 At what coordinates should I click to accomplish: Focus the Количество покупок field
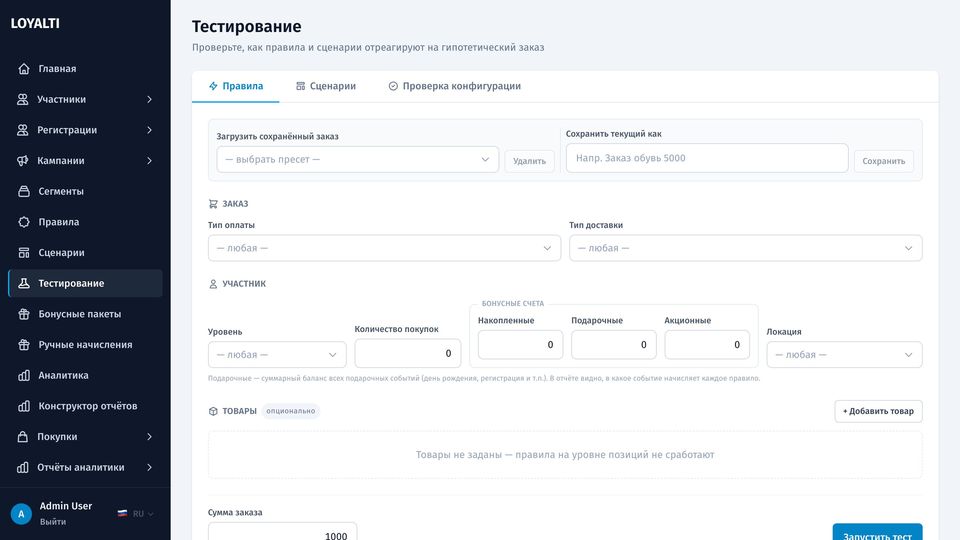(408, 353)
